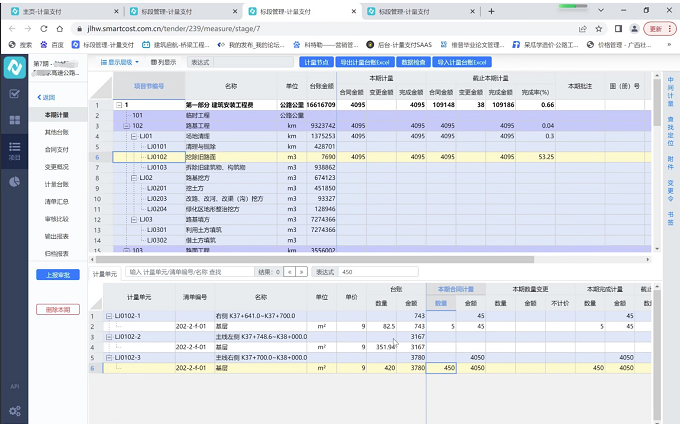
Task: Click the 导出计量台账Excel button
Action: point(364,62)
